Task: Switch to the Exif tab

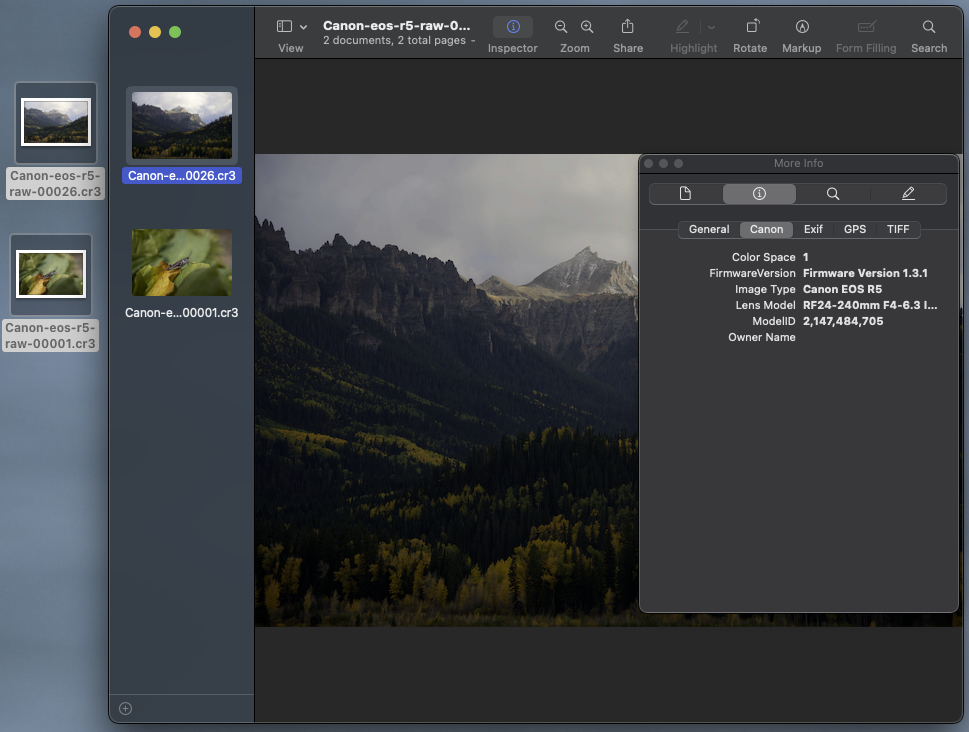Action: tap(813, 229)
